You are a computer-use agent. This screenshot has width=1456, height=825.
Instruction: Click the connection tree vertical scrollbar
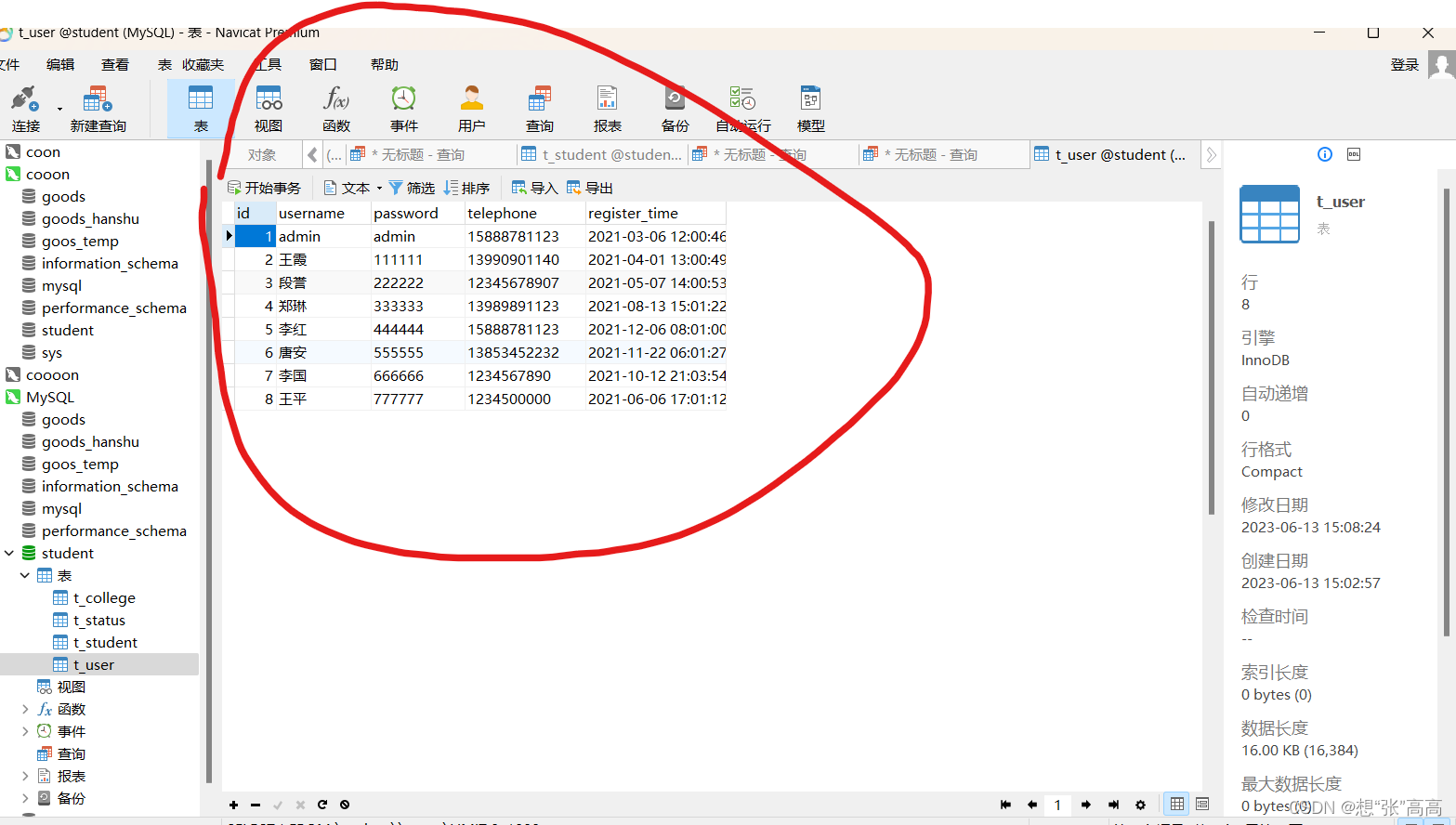[208, 474]
